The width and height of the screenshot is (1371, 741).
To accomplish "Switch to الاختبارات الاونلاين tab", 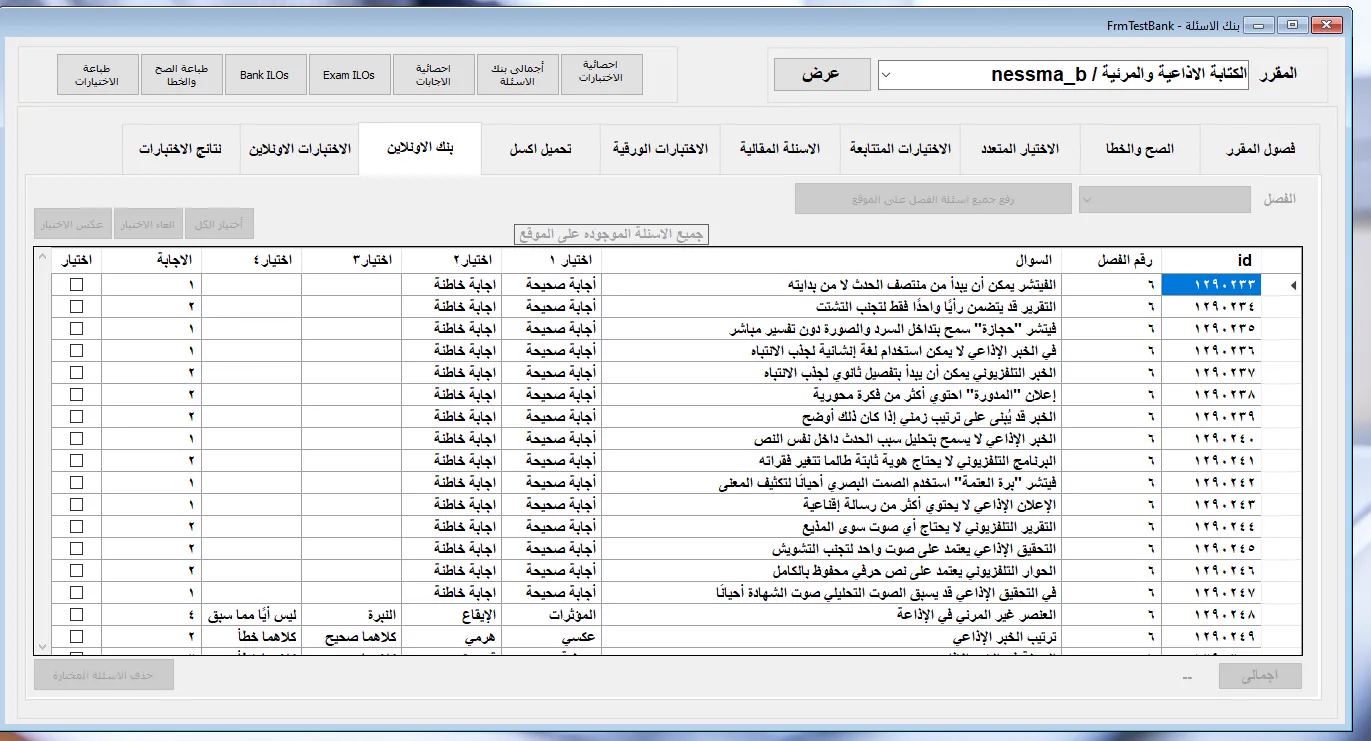I will pos(299,149).
